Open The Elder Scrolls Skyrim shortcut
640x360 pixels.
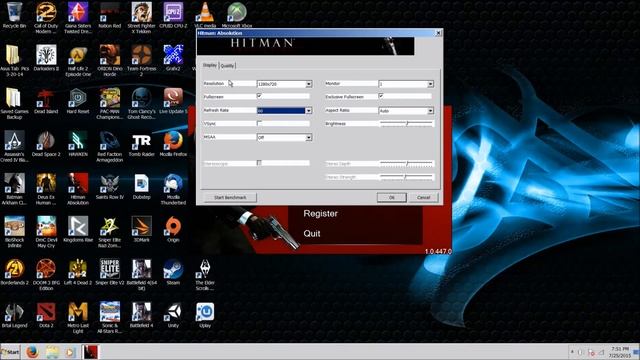[205, 274]
